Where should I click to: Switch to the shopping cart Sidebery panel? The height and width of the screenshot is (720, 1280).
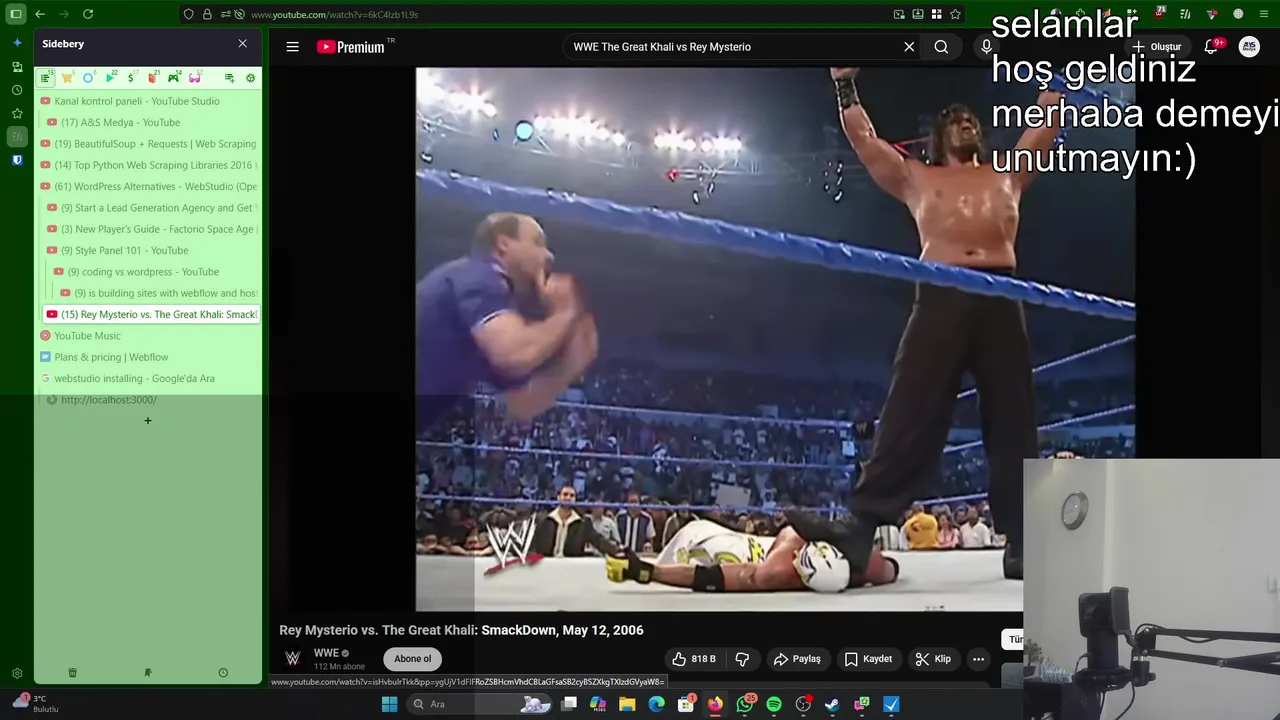(67, 77)
